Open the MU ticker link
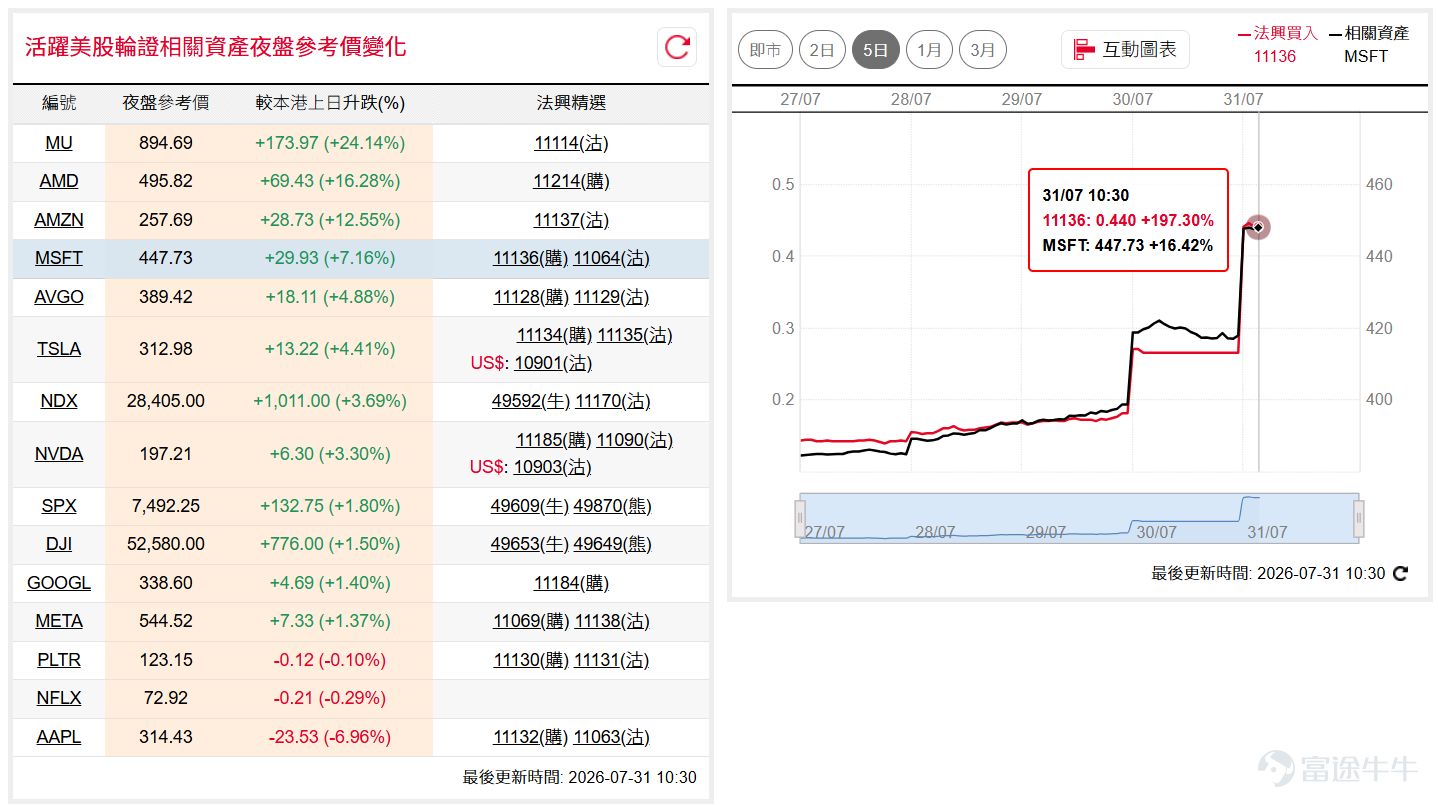The height and width of the screenshot is (805, 1438). click(x=59, y=143)
